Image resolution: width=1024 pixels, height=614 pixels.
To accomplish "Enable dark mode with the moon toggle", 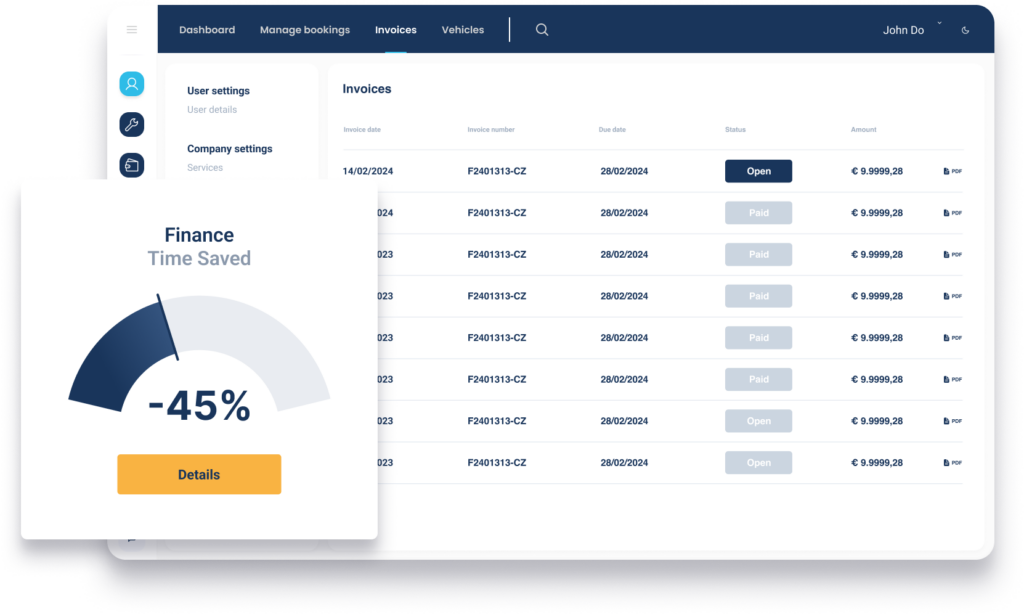I will coord(964,30).
